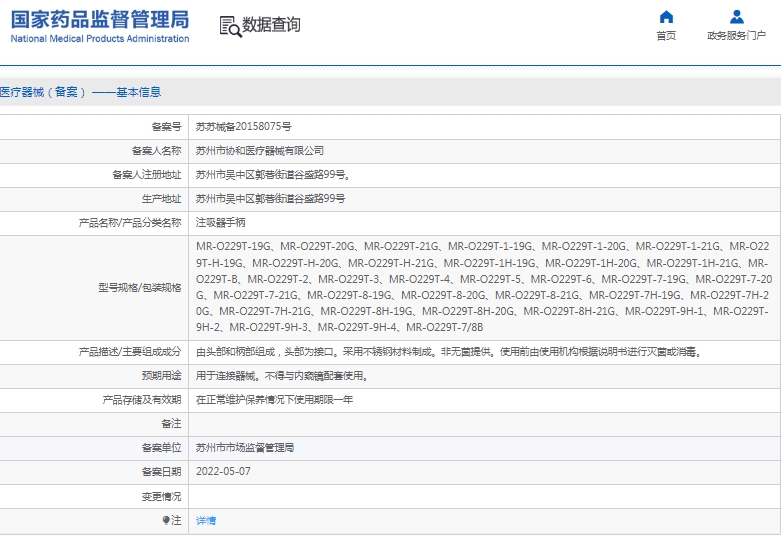Click National Medical Products Administration text

(100, 38)
